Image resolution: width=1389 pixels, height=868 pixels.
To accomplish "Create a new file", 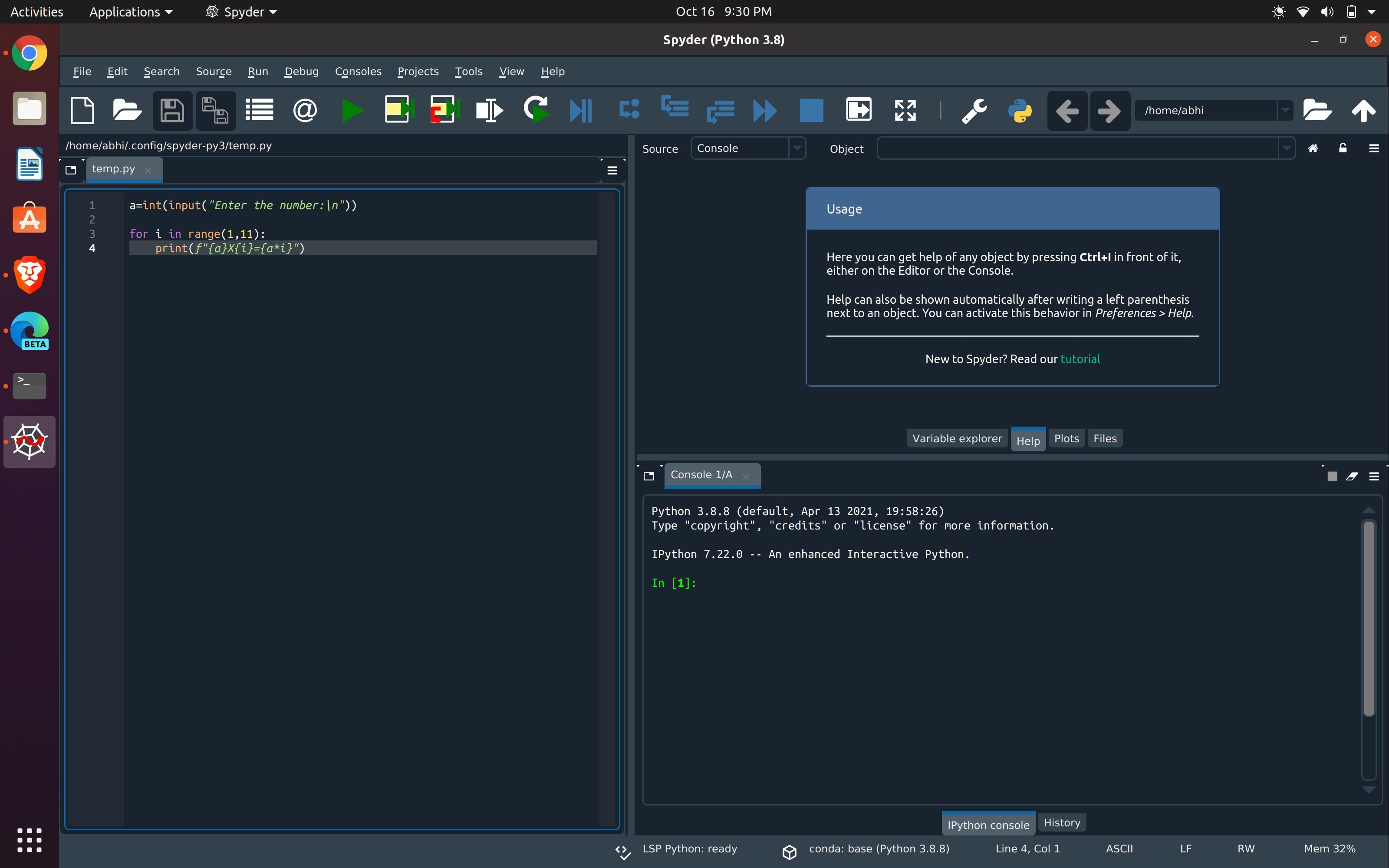I will coord(82,110).
